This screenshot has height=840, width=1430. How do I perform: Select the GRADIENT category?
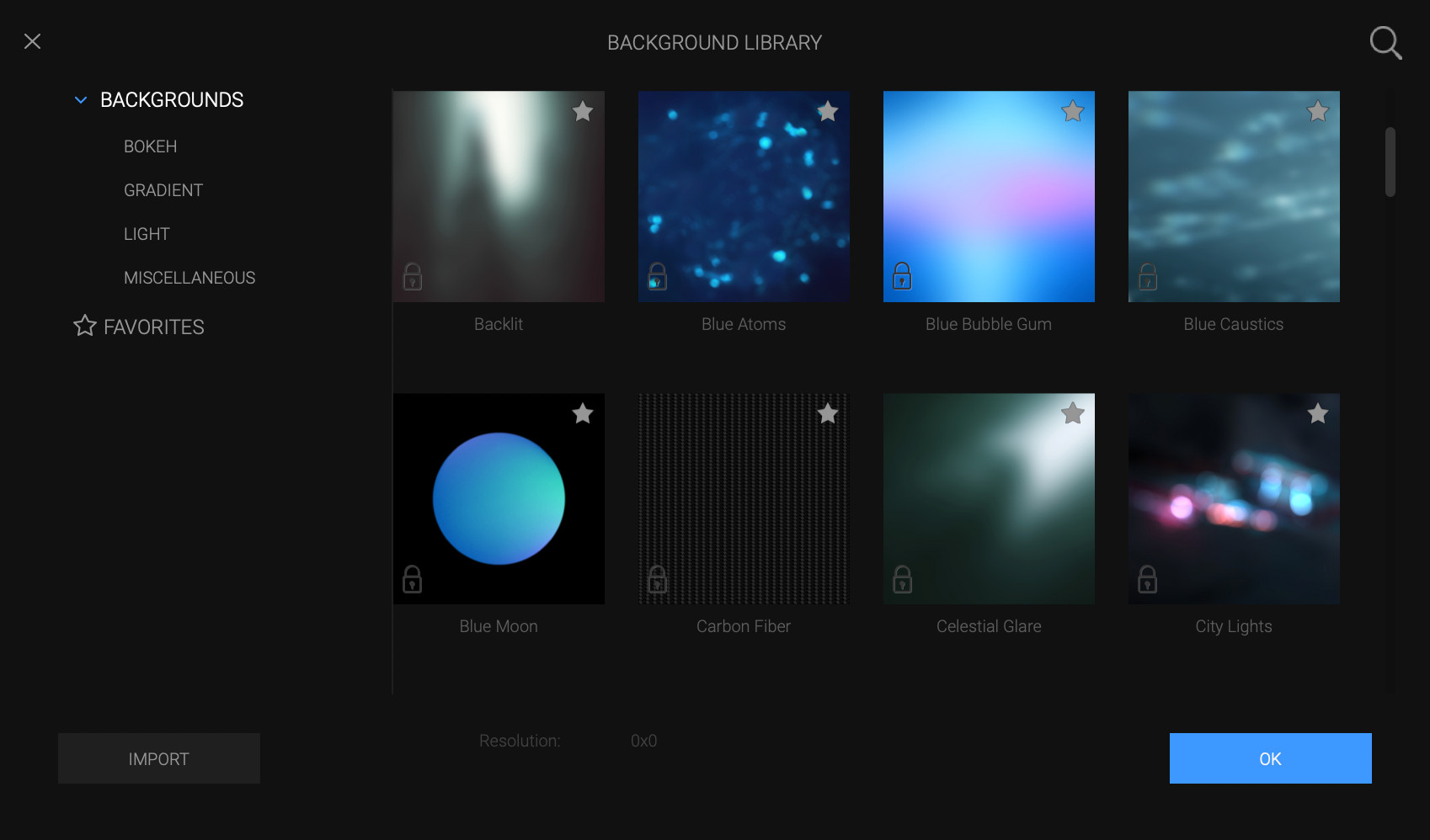163,190
